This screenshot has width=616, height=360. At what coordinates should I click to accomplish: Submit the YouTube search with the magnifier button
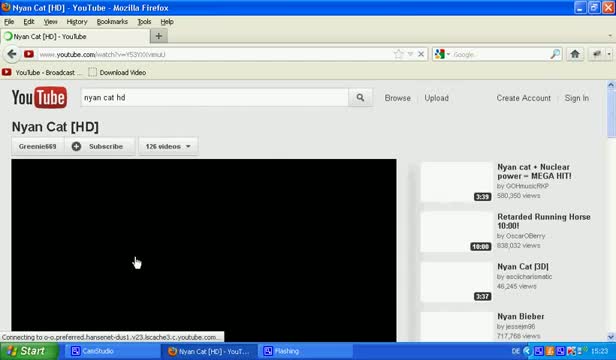click(x=360, y=97)
